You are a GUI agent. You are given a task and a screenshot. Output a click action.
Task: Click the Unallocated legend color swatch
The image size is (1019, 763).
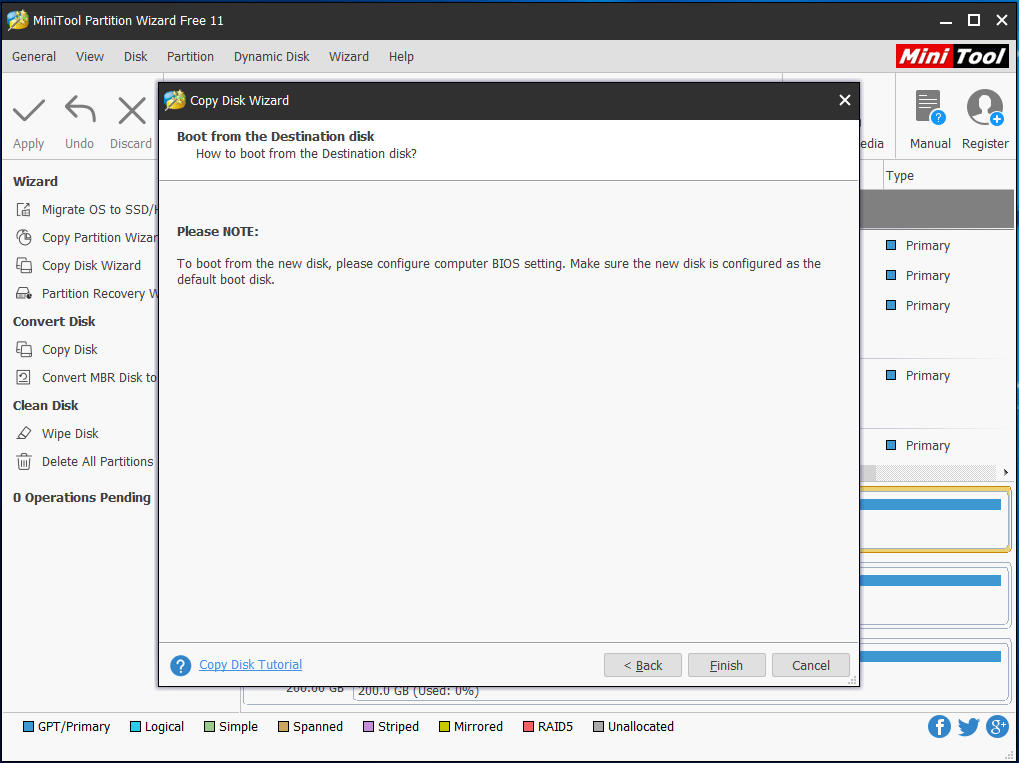(599, 726)
